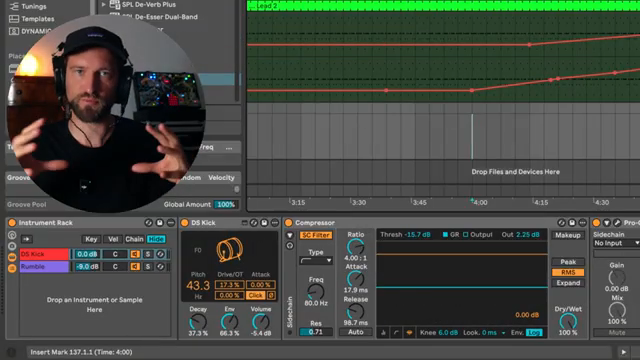Screen dimensions: 640x360
Task: Click DS Kick Drive 17.3 % field
Action: 229,284
